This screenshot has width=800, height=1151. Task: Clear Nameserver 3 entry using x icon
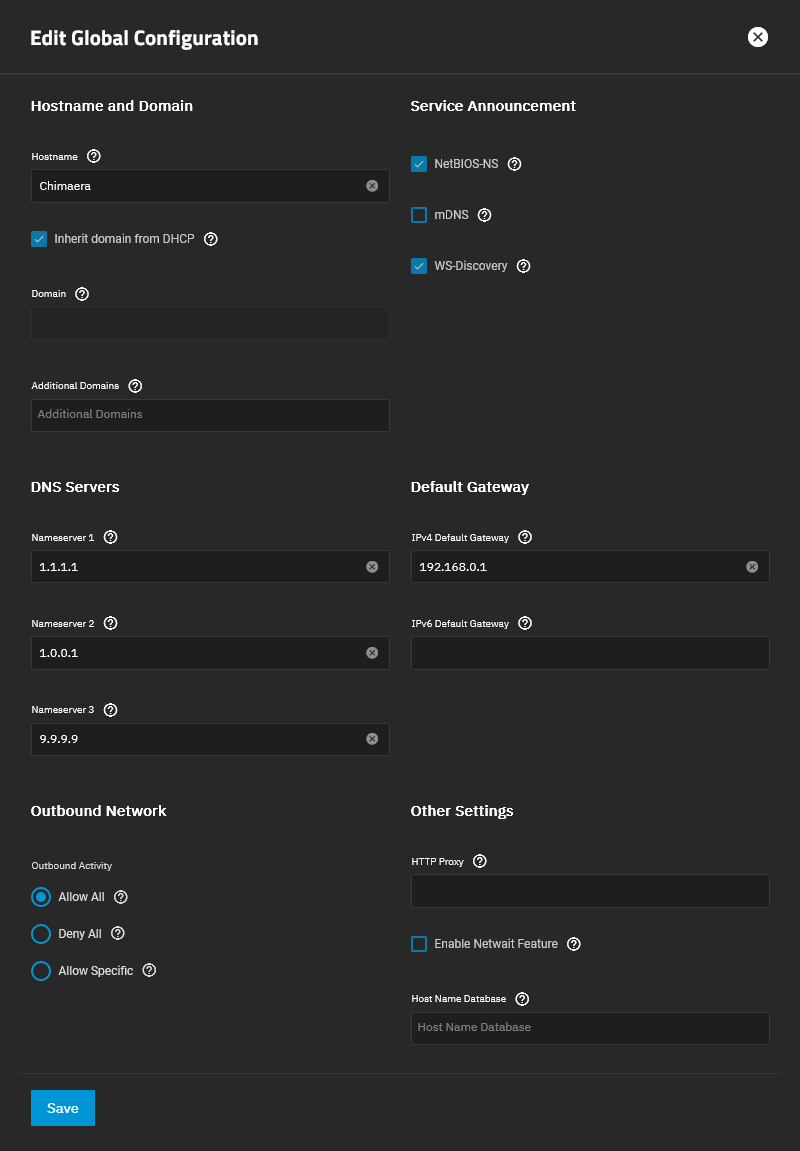click(372, 739)
